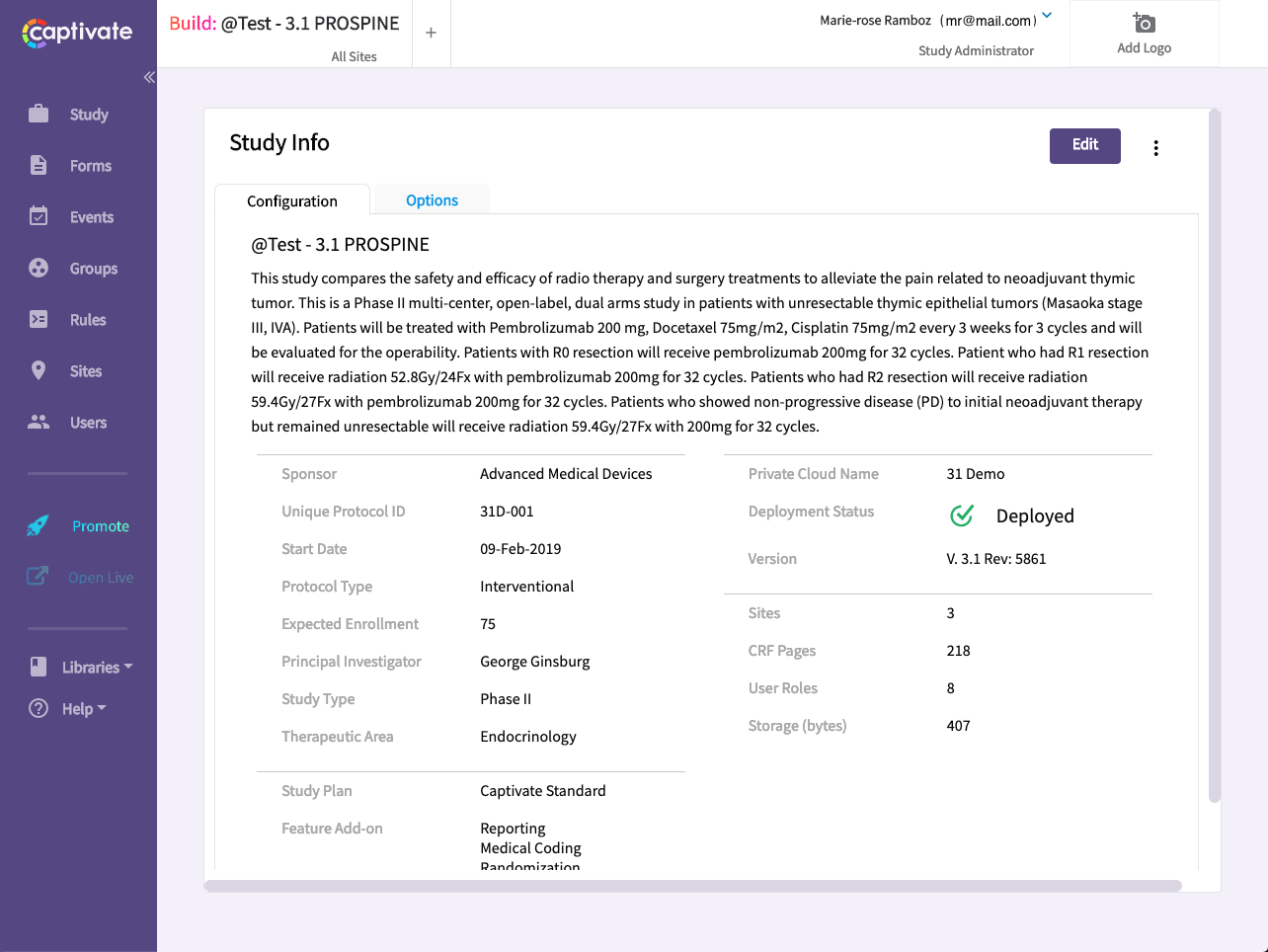Viewport: 1268px width, 952px height.
Task: Click the vertical scrollbar of Study Info panel
Action: [1215, 454]
